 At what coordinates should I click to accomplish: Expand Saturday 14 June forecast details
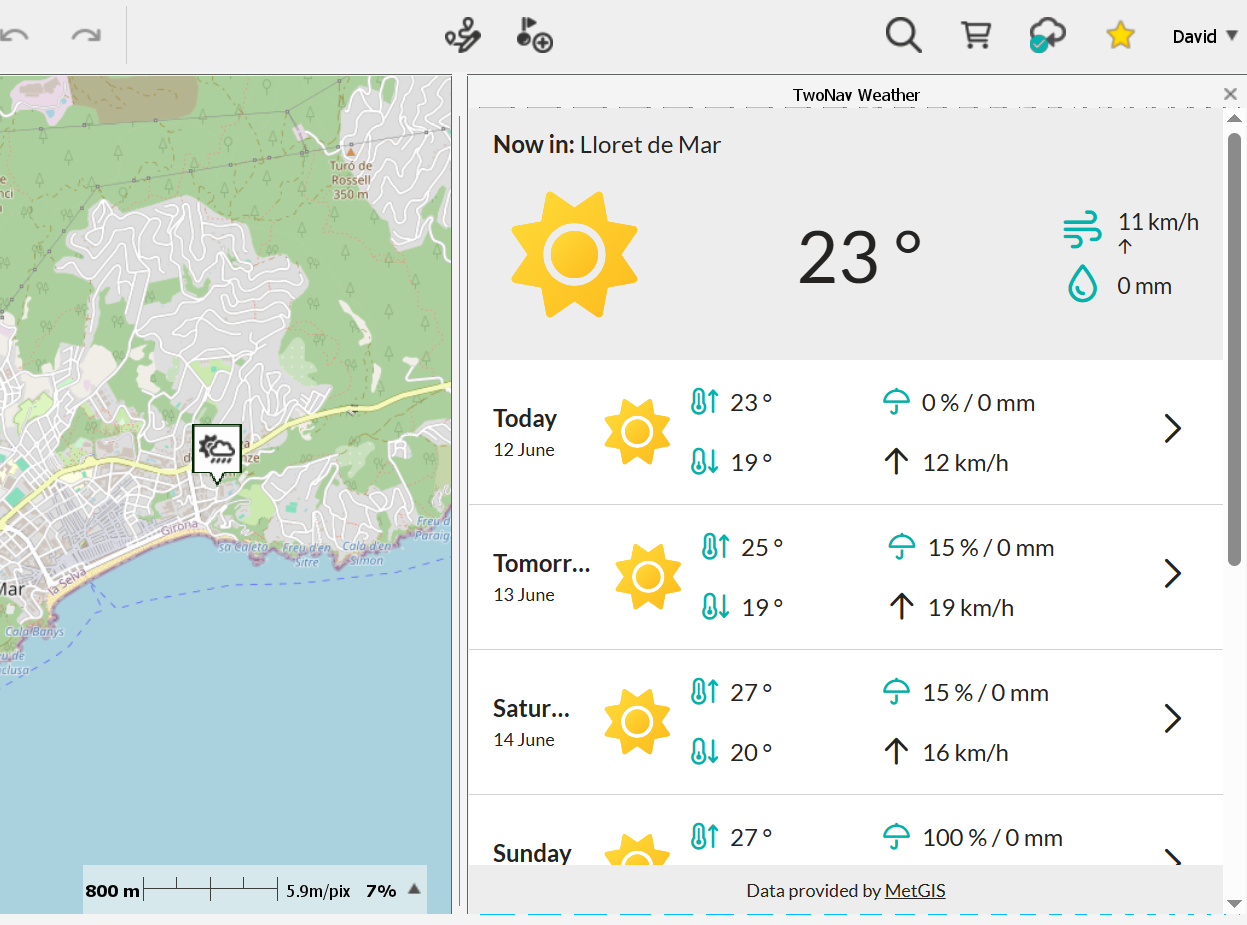pyautogui.click(x=1173, y=719)
